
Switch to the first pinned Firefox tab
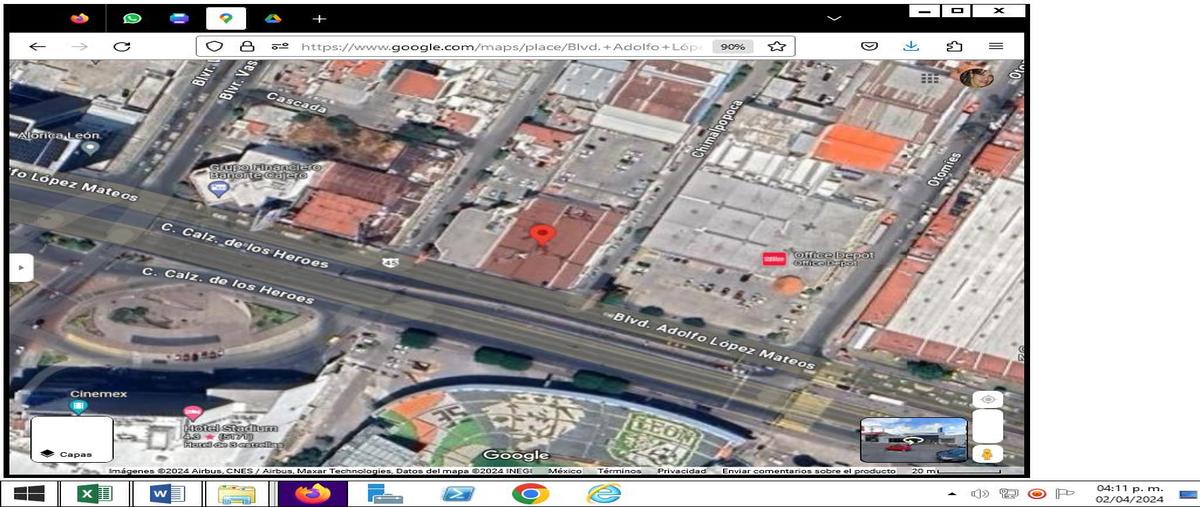80,18
